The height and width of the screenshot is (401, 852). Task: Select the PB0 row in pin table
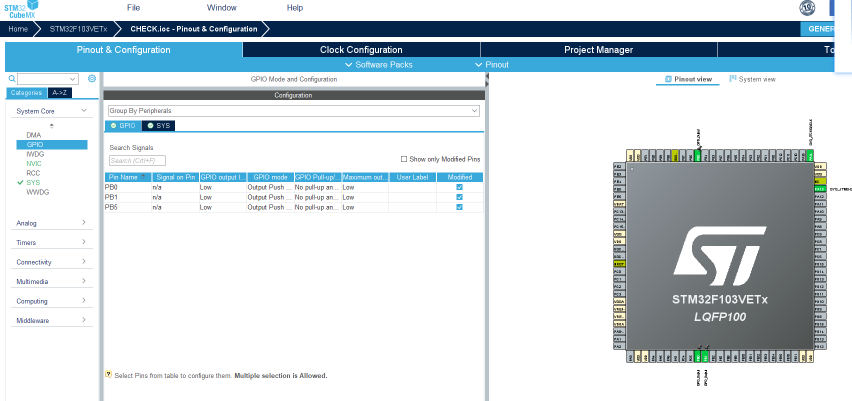coord(293,187)
